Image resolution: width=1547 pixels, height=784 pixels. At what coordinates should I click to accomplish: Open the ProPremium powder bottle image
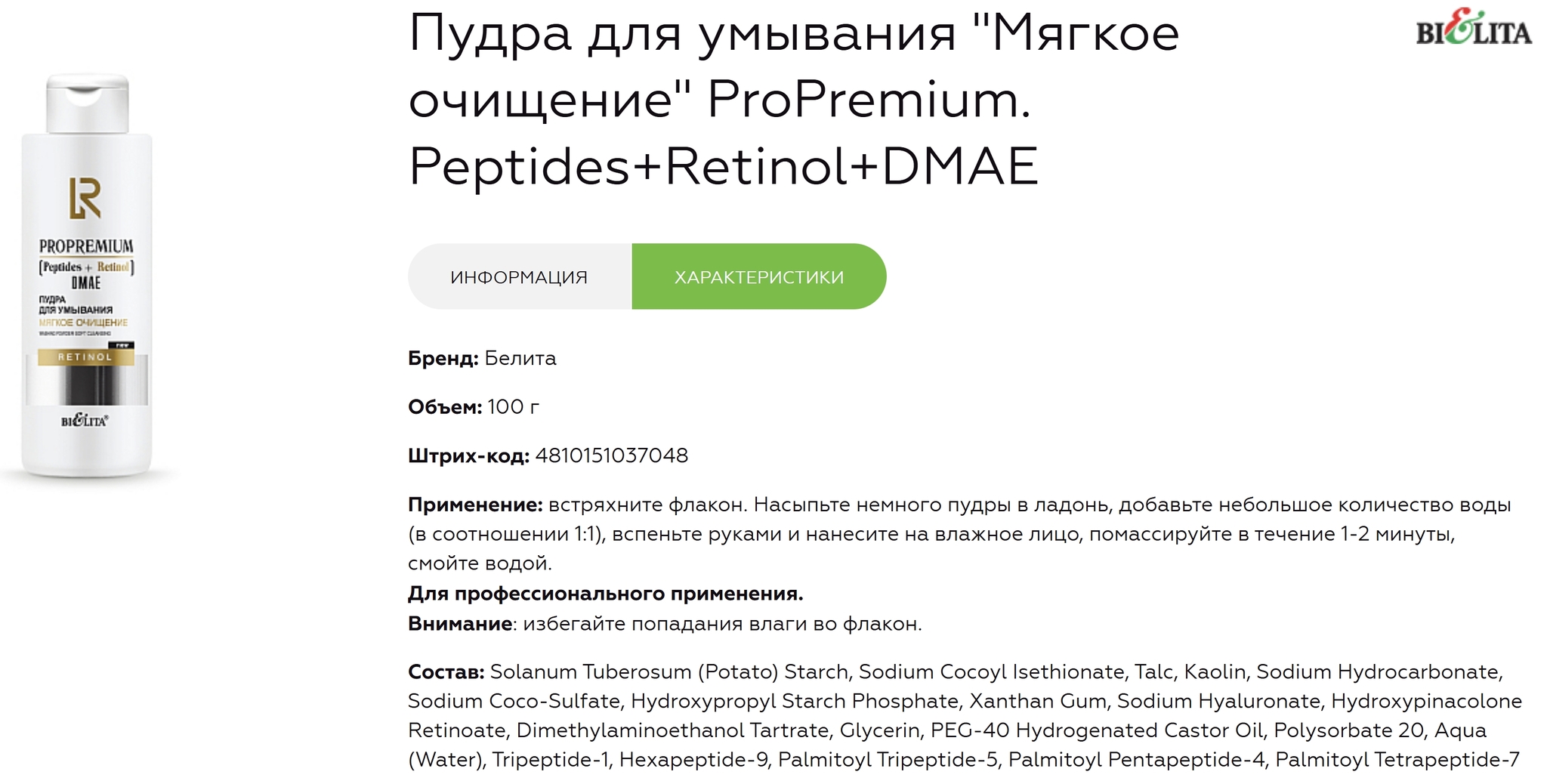87,276
